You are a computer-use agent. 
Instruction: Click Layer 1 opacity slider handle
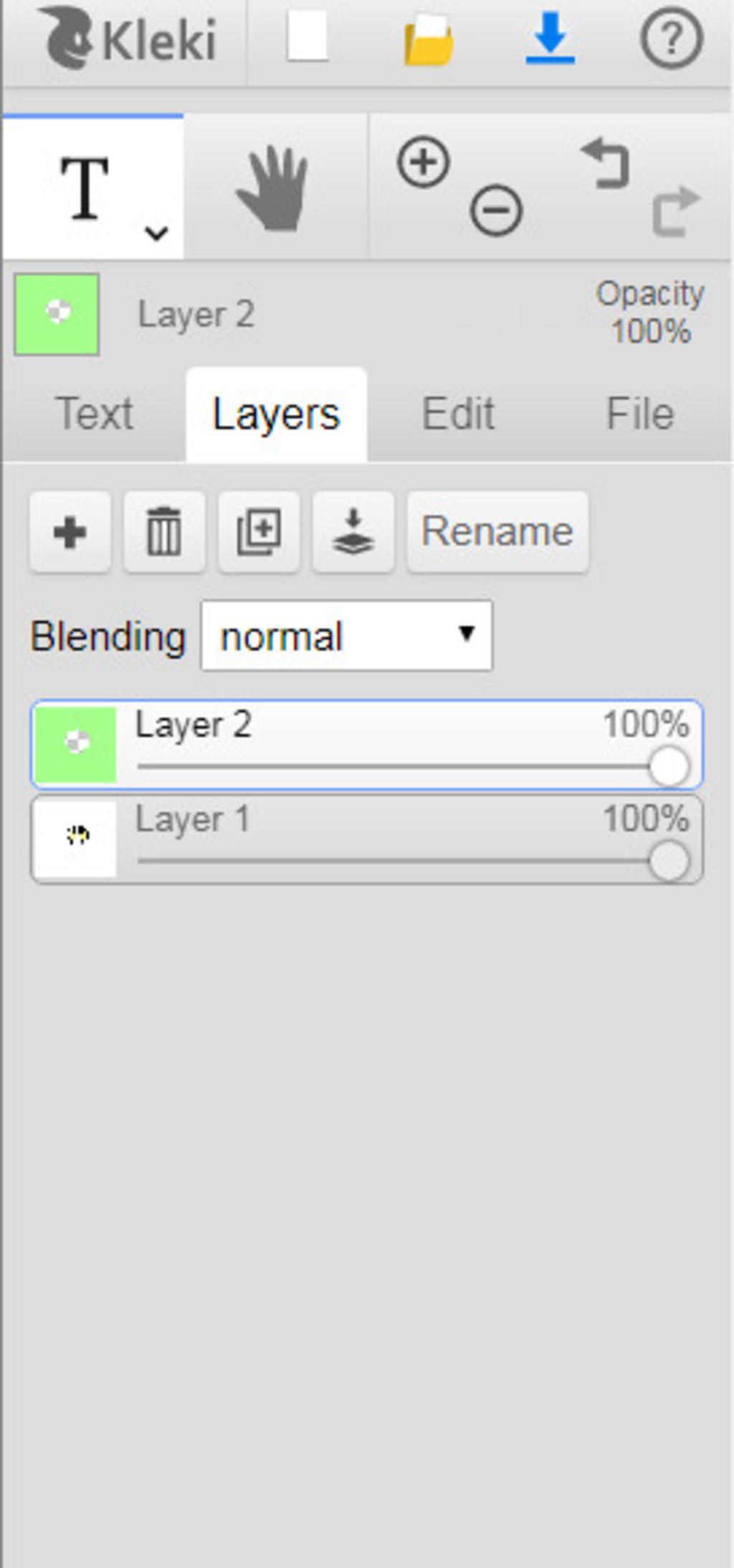[669, 861]
